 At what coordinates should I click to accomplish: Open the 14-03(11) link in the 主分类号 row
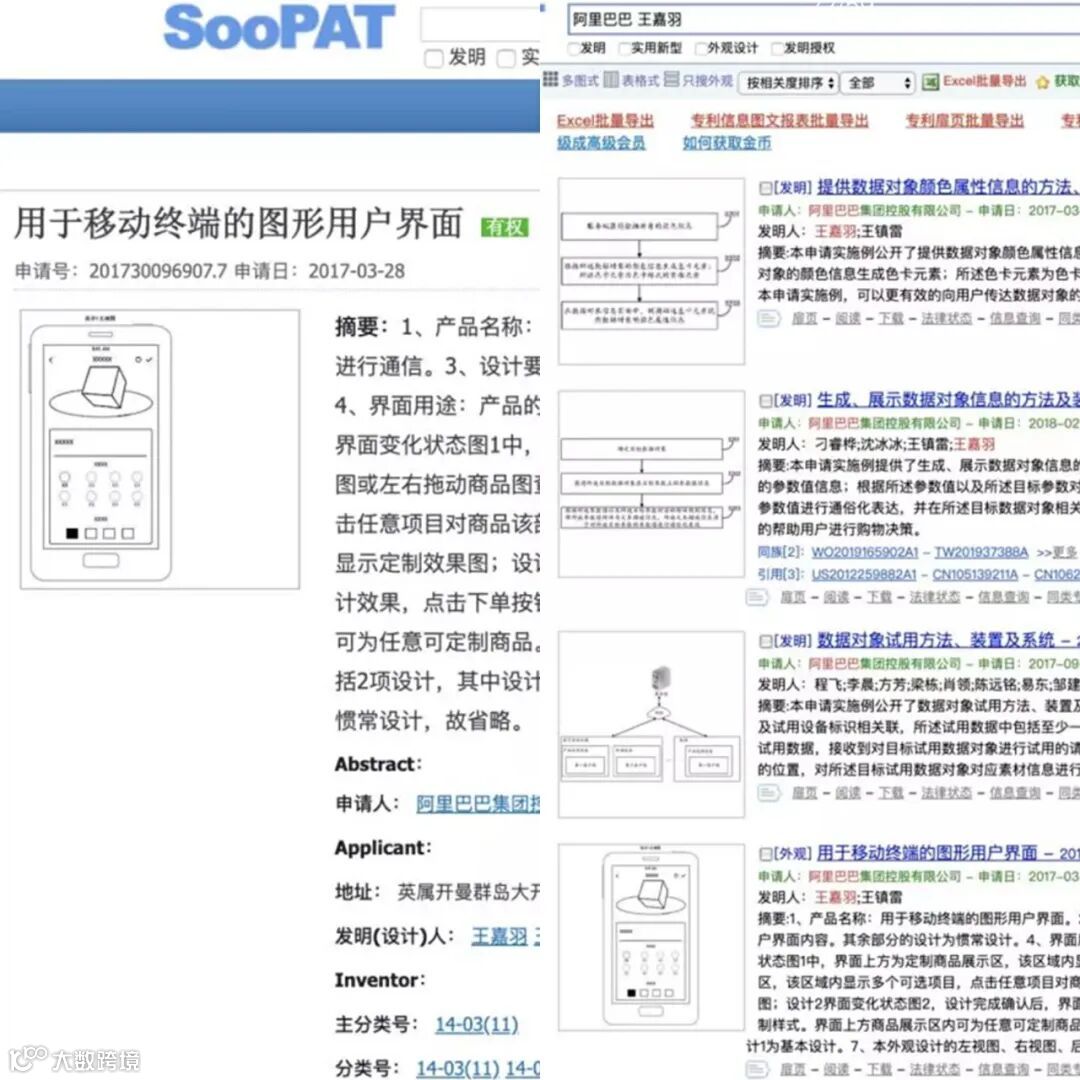477,1025
